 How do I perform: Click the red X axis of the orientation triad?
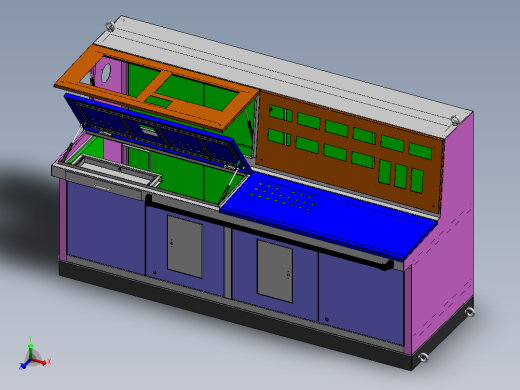tap(39, 362)
